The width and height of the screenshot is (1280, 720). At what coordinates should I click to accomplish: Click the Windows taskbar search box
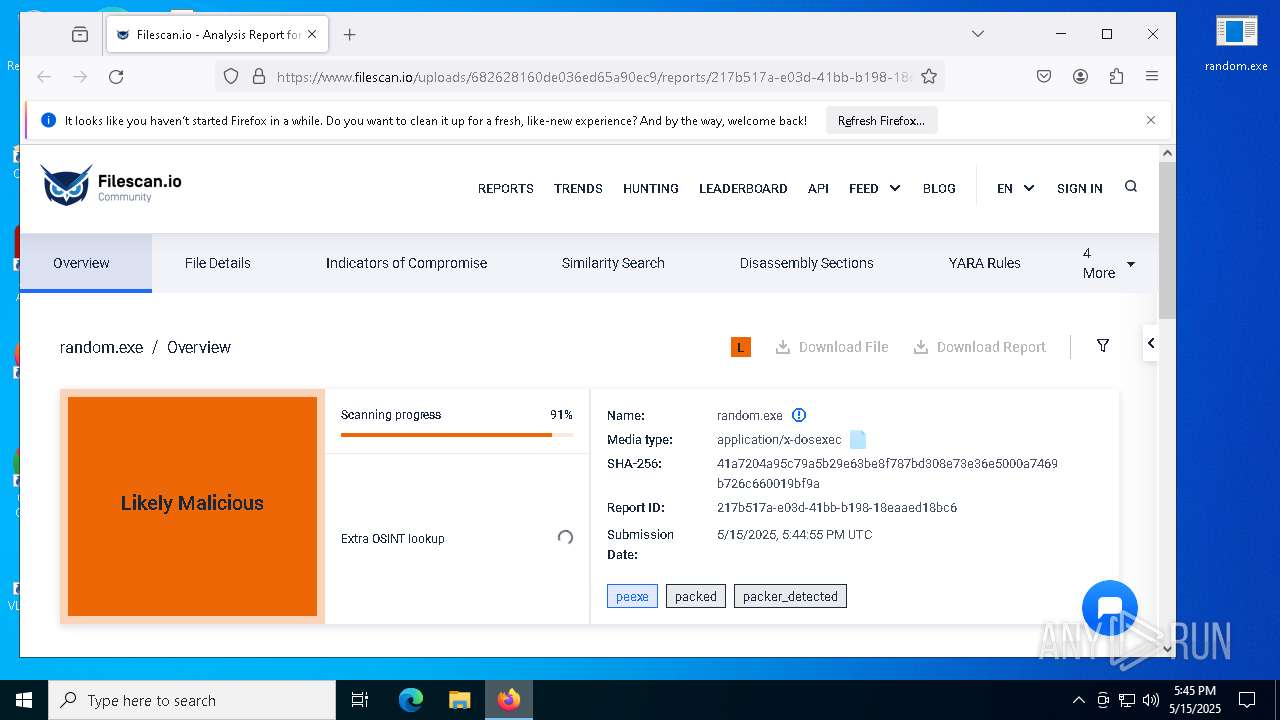click(x=192, y=700)
